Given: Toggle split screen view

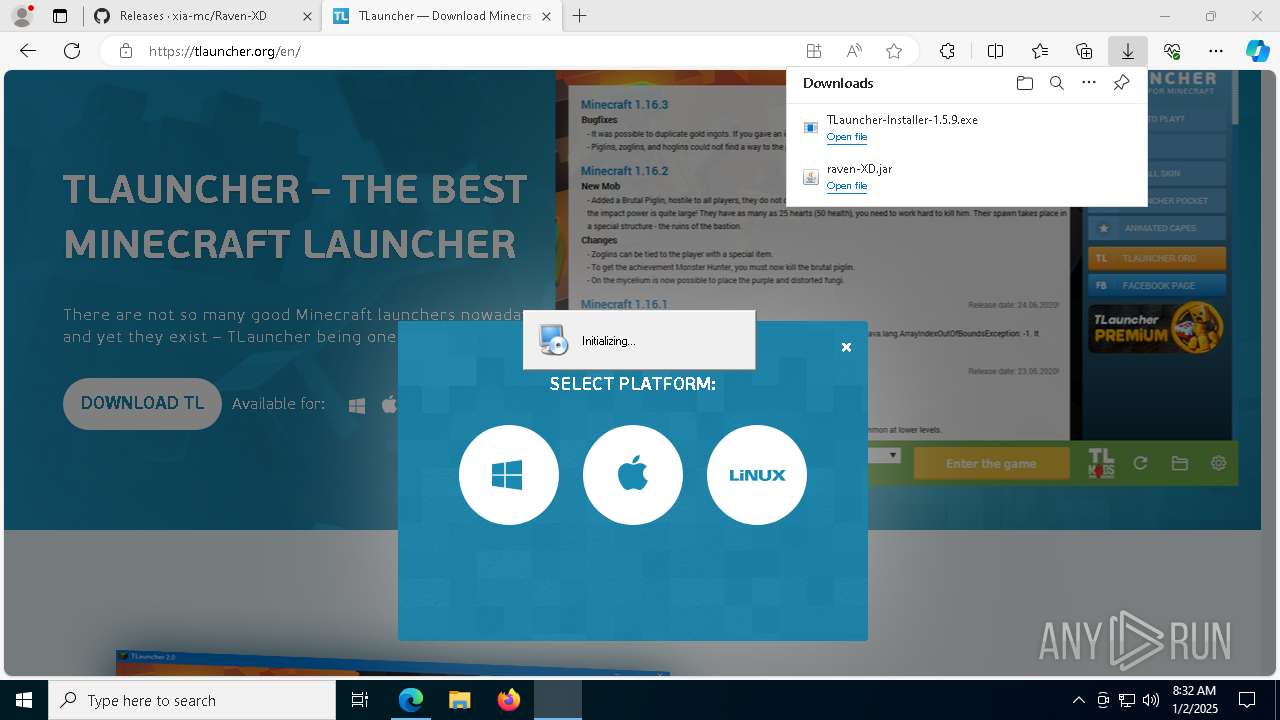Looking at the screenshot, I should (995, 51).
